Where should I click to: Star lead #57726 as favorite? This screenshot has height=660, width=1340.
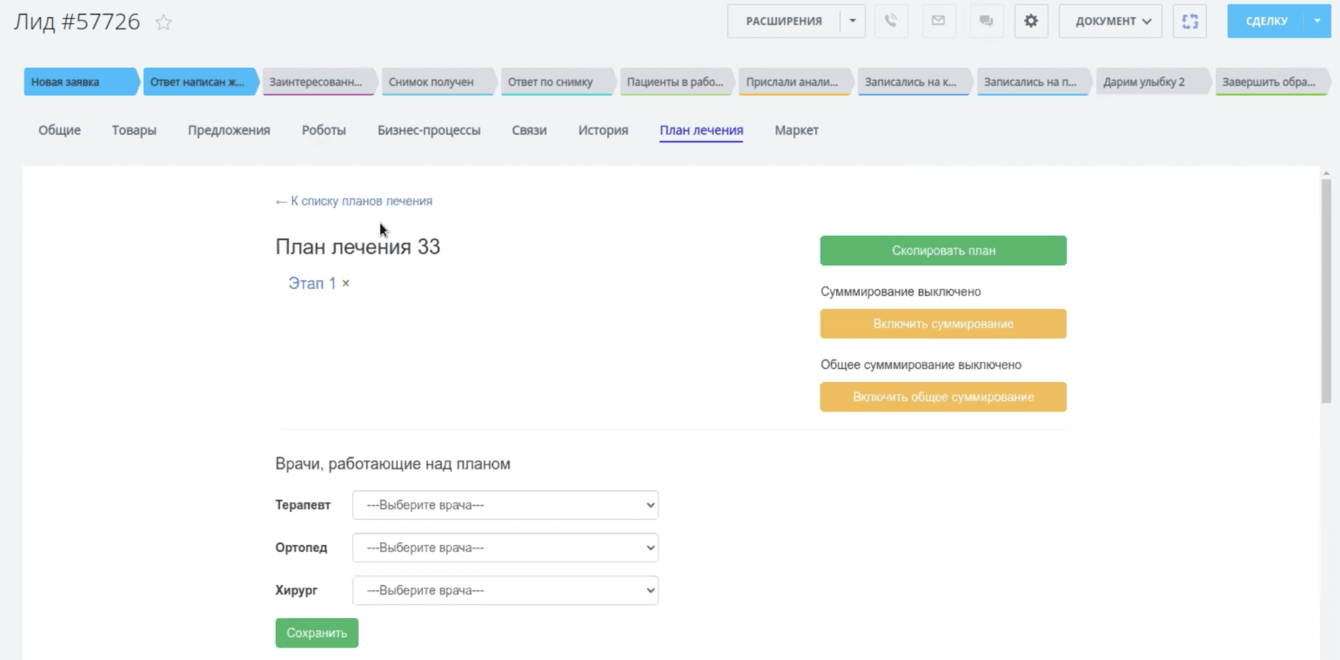coord(164,22)
